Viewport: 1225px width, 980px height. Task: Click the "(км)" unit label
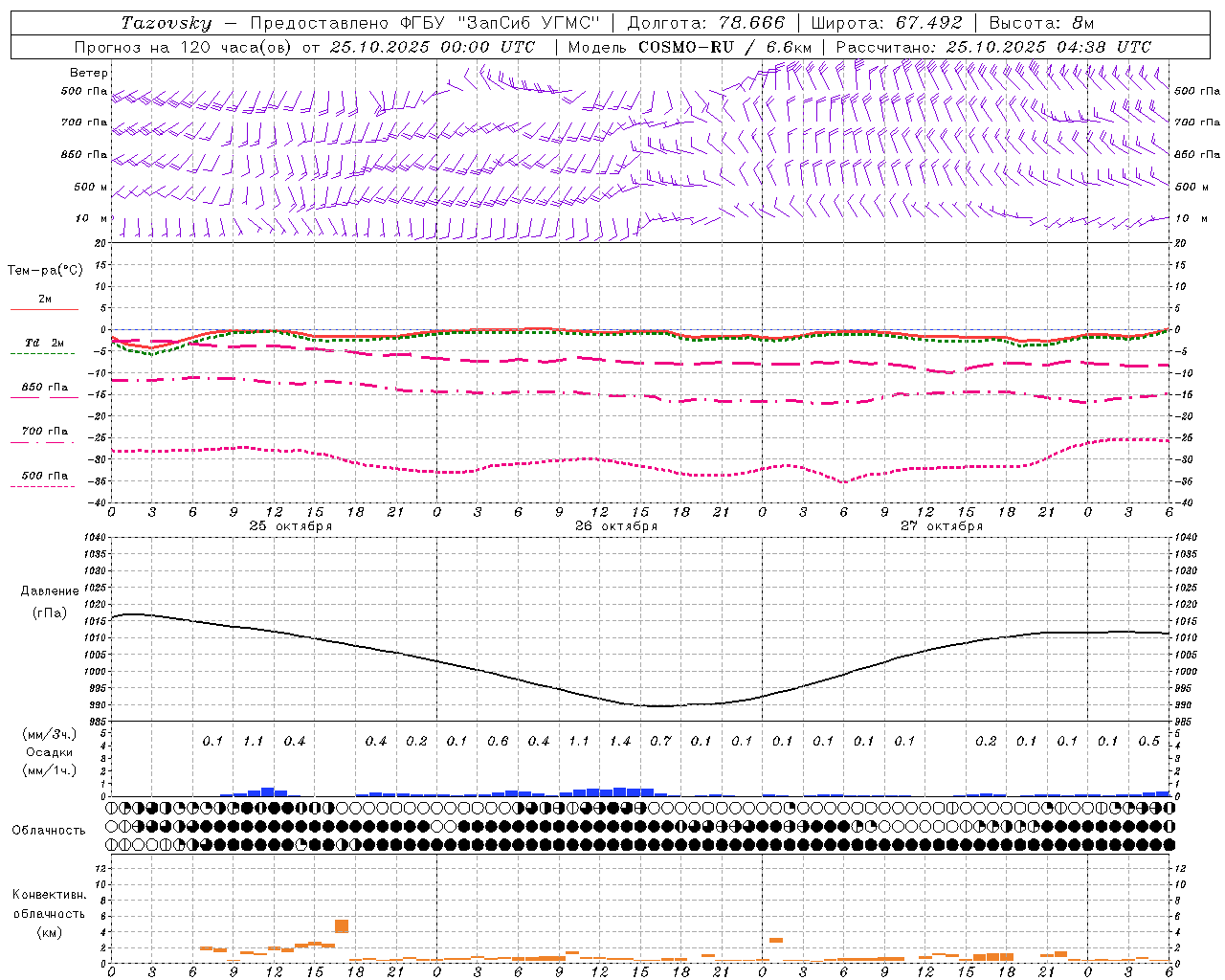coord(50,932)
